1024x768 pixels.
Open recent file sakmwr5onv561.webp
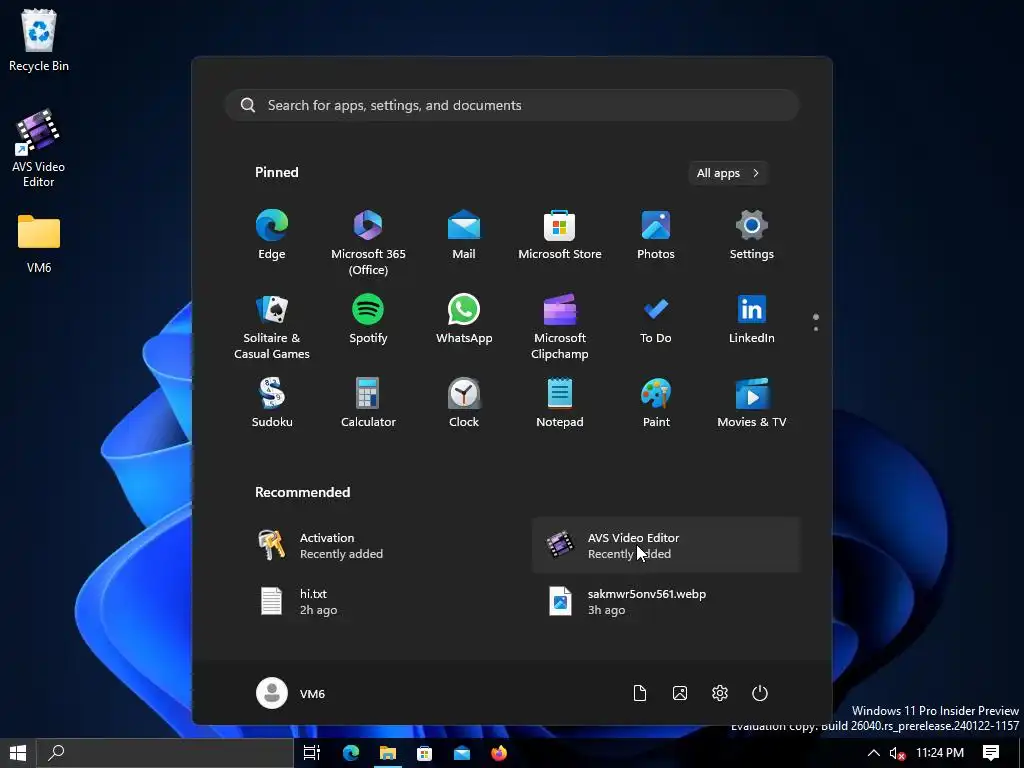(665, 601)
